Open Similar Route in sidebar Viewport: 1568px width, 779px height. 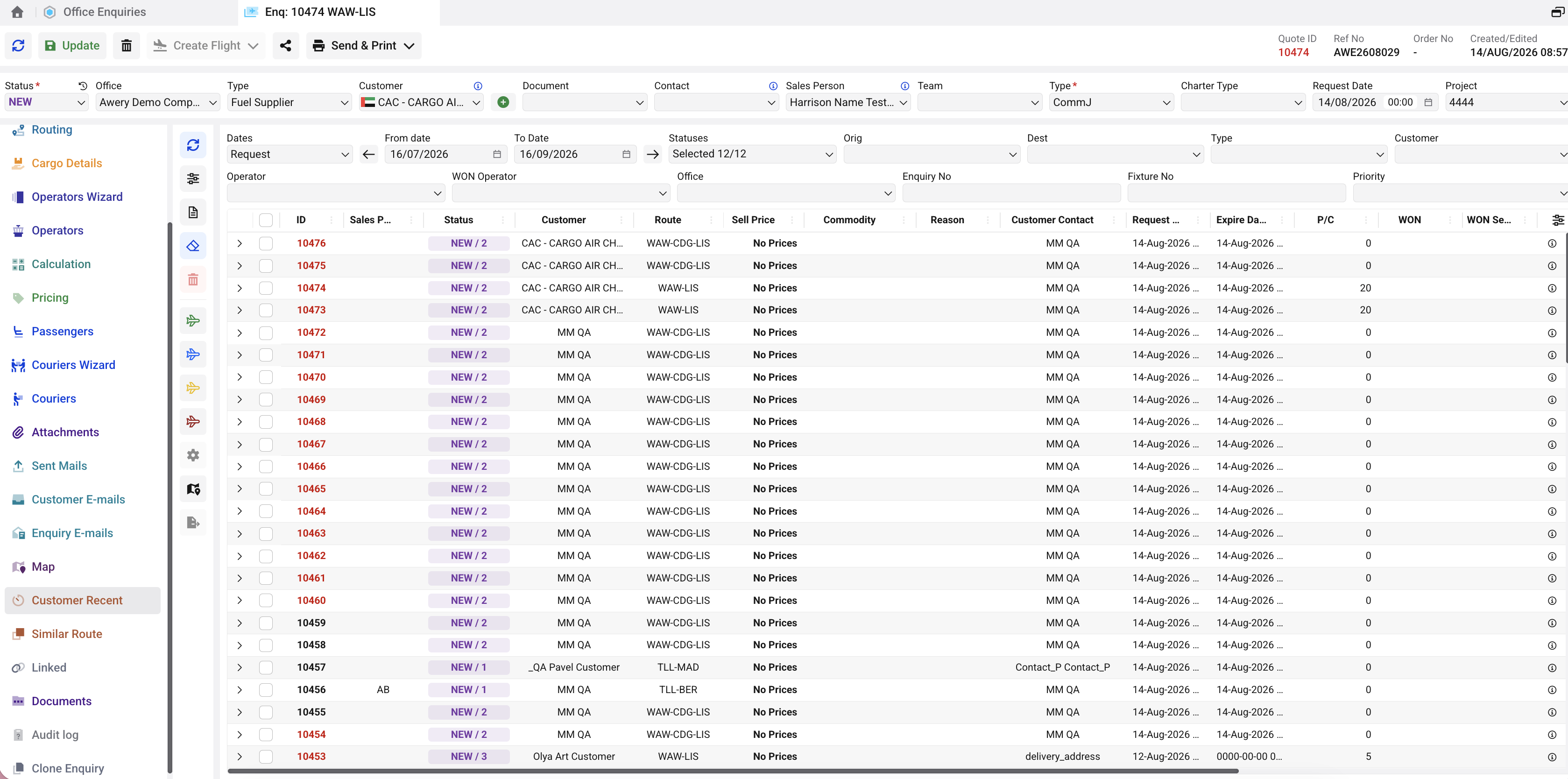(x=66, y=634)
